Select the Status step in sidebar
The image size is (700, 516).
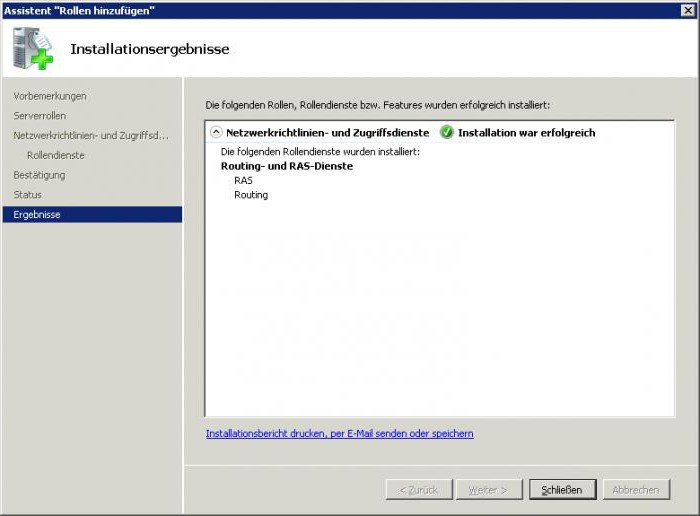(x=28, y=194)
